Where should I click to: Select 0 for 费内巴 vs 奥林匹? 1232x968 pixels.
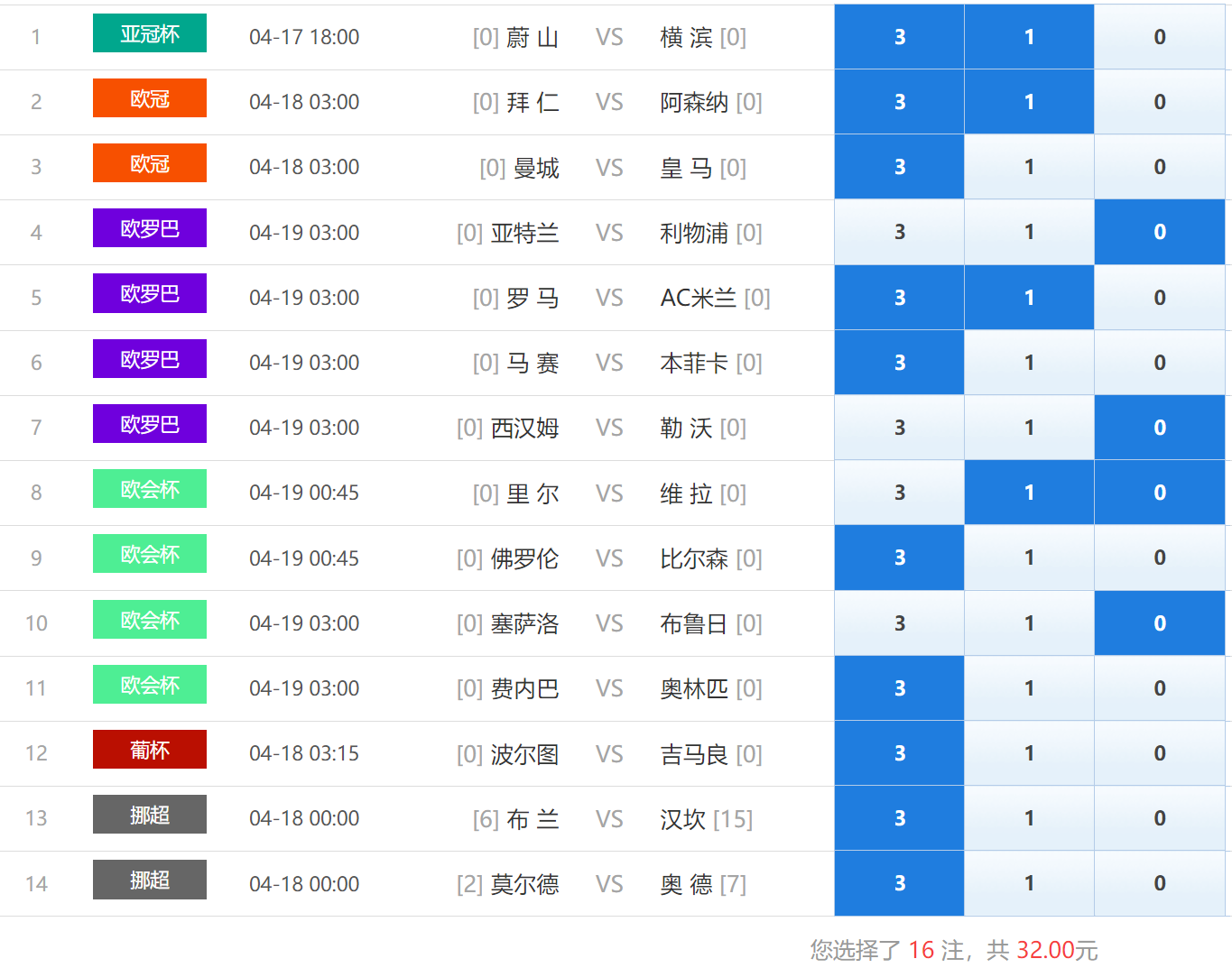(1160, 688)
